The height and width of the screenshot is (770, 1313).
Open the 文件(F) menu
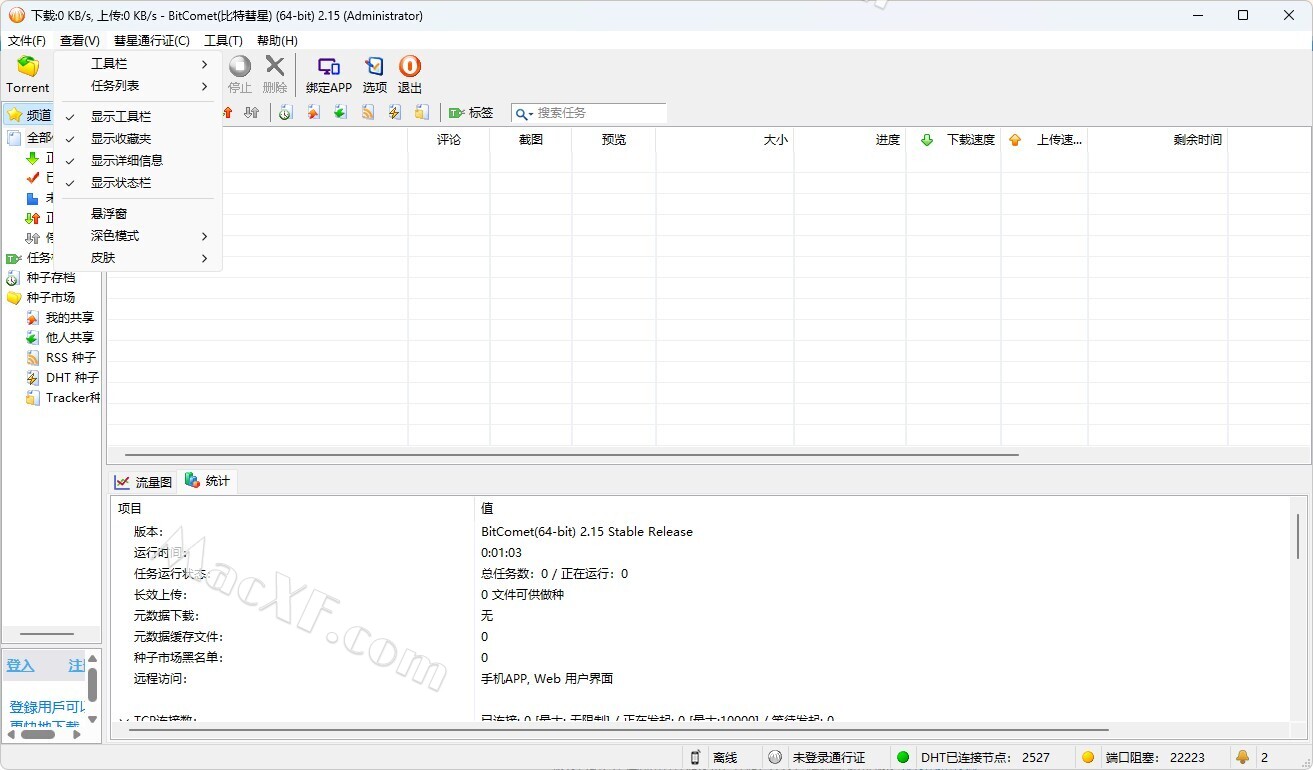coord(27,41)
